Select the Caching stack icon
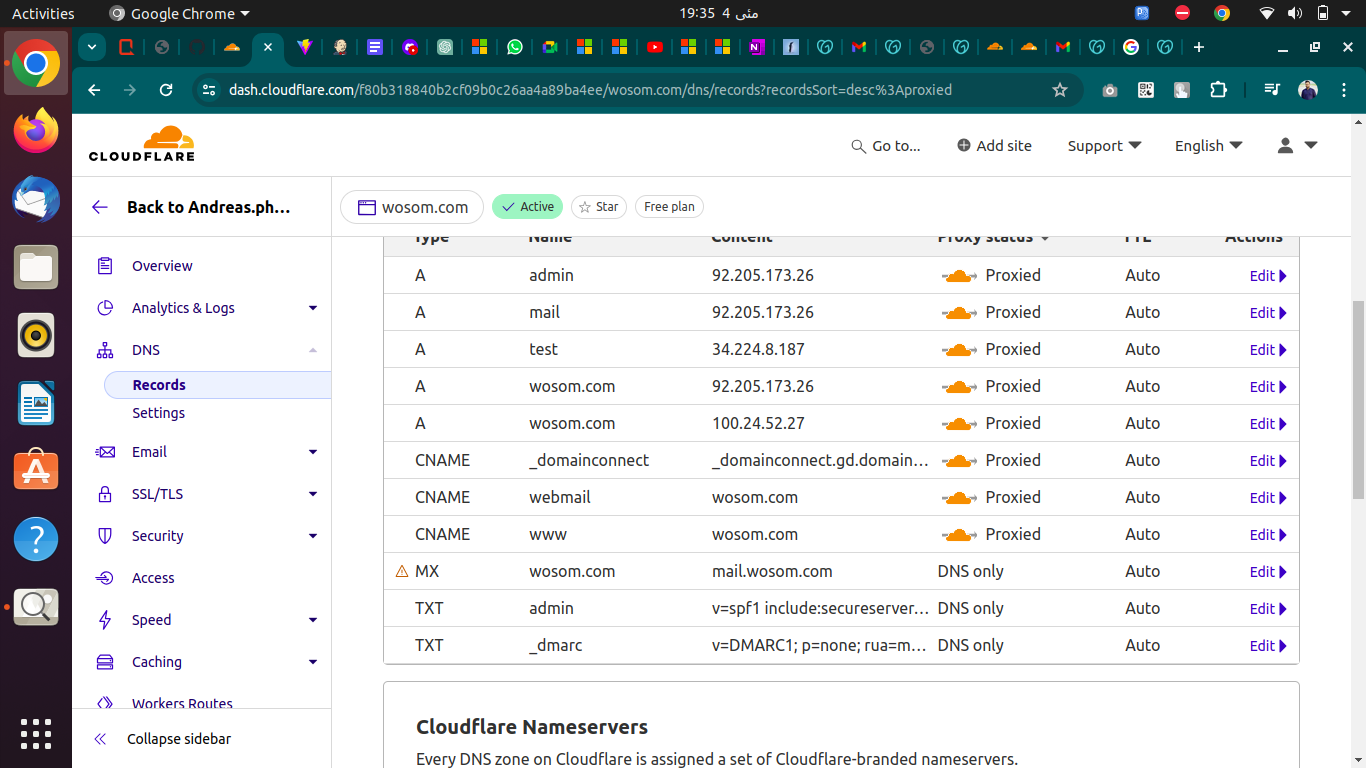 (105, 662)
